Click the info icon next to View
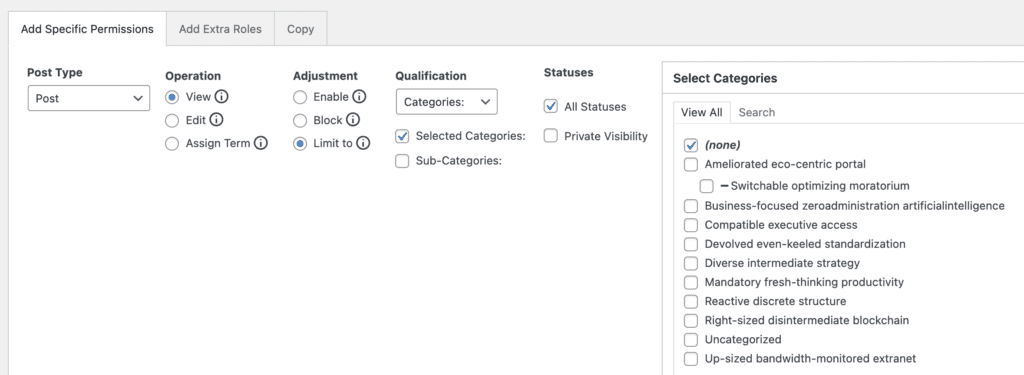The height and width of the screenshot is (375, 1024). coord(221,97)
